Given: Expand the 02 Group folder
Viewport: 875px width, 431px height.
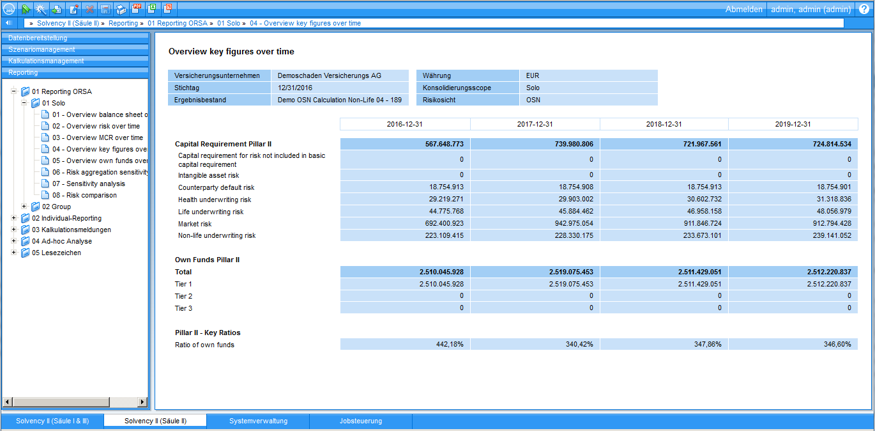Looking at the screenshot, I should [24, 207].
